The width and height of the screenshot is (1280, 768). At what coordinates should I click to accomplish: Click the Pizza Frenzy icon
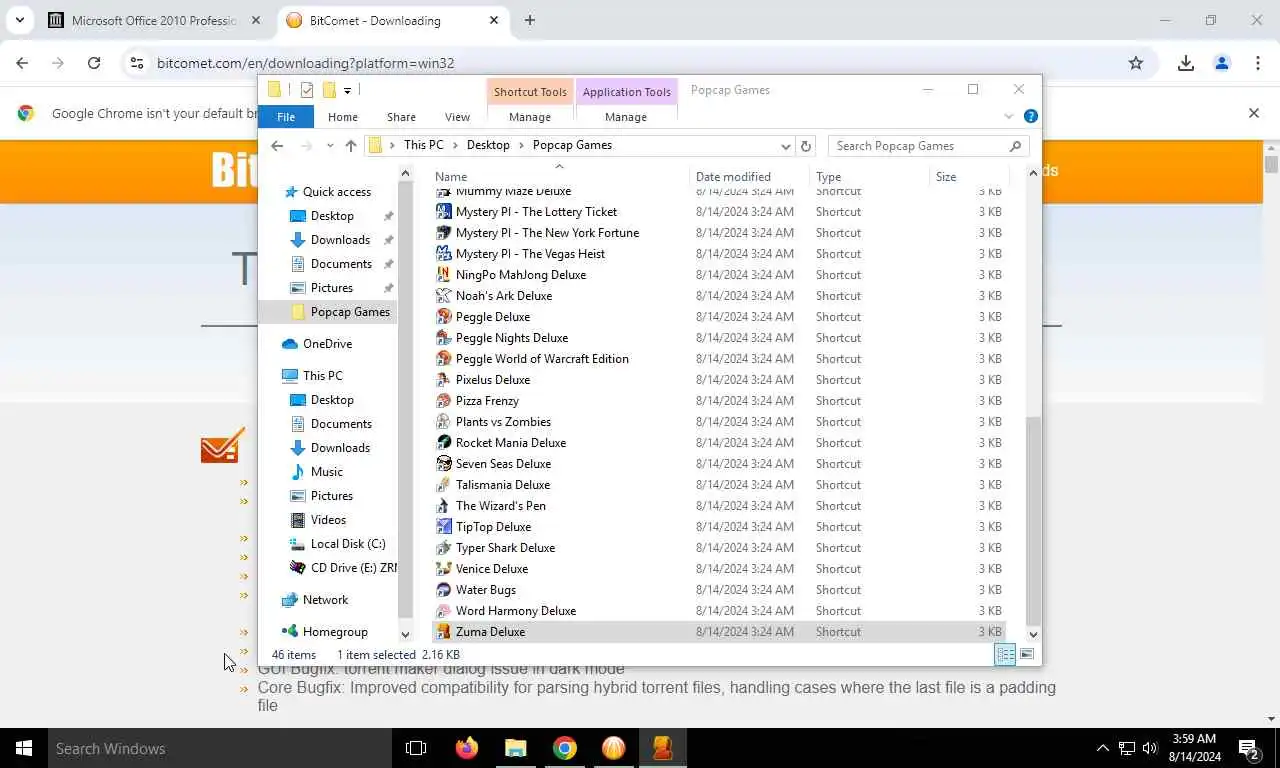pyautogui.click(x=444, y=401)
